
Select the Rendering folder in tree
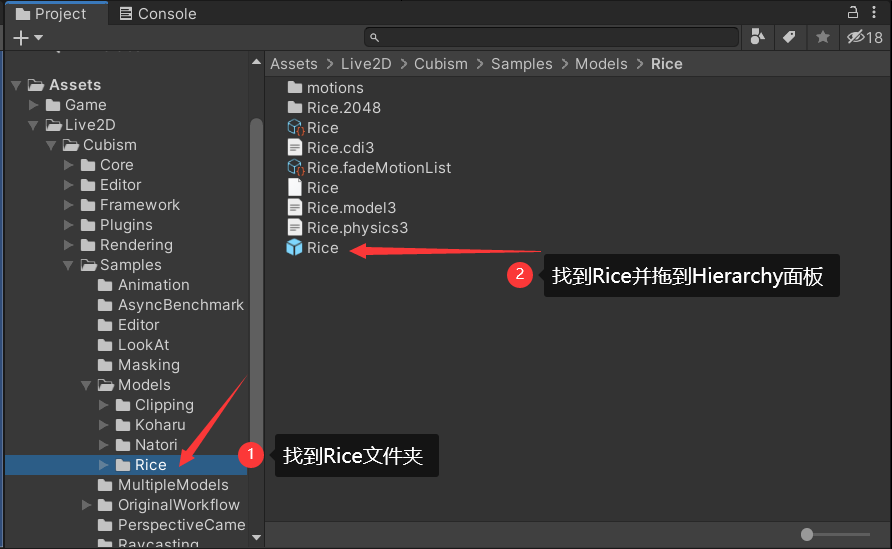[x=126, y=245]
